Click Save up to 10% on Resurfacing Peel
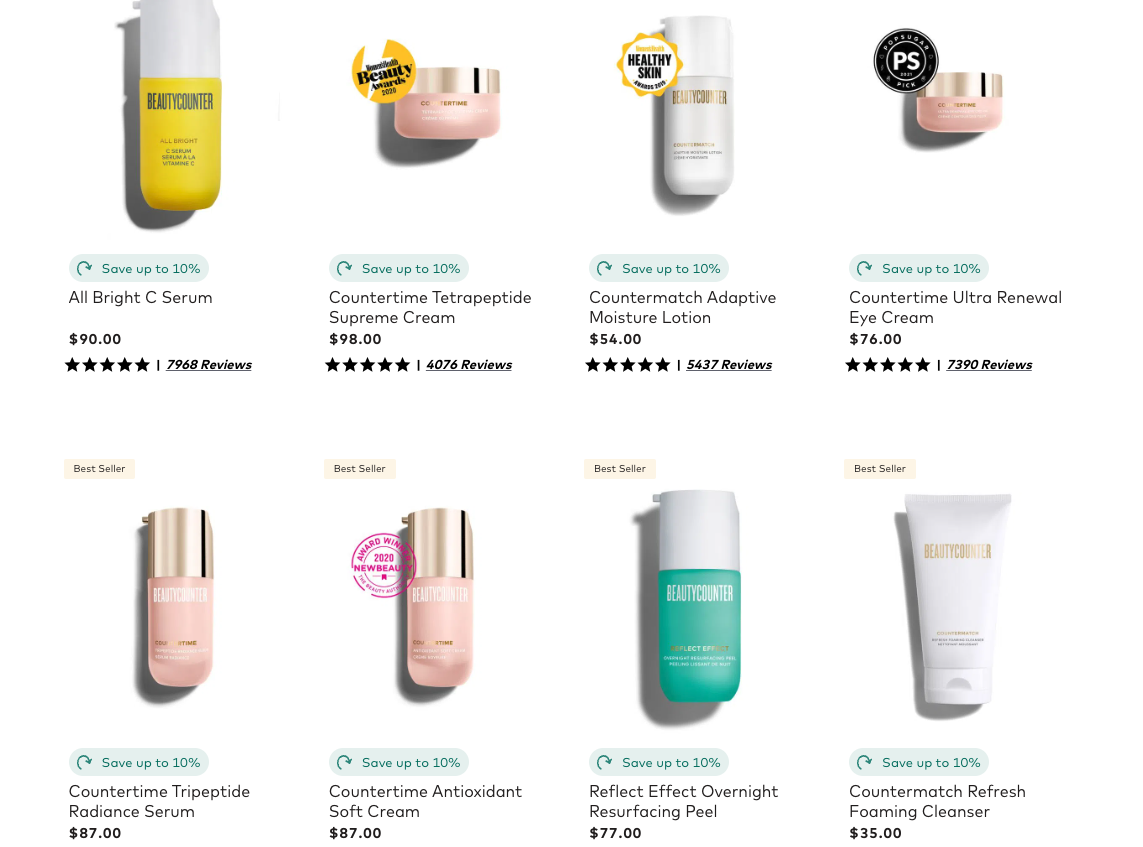This screenshot has width=1143, height=847. [658, 762]
